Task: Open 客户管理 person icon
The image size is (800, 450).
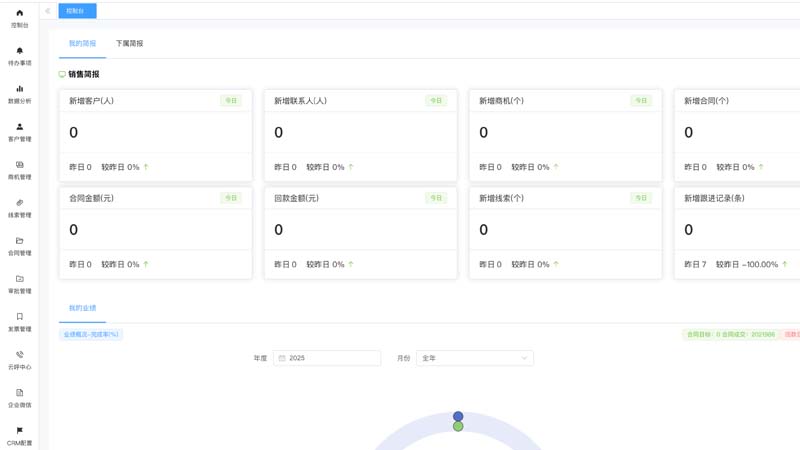Action: 19,127
